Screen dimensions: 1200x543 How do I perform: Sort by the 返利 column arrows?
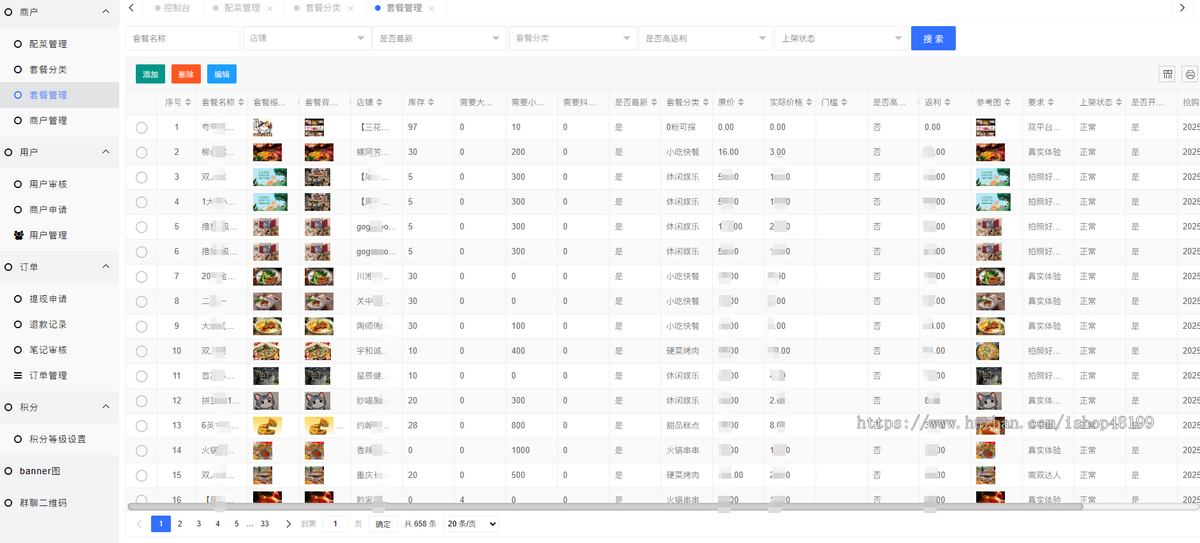click(x=950, y=102)
